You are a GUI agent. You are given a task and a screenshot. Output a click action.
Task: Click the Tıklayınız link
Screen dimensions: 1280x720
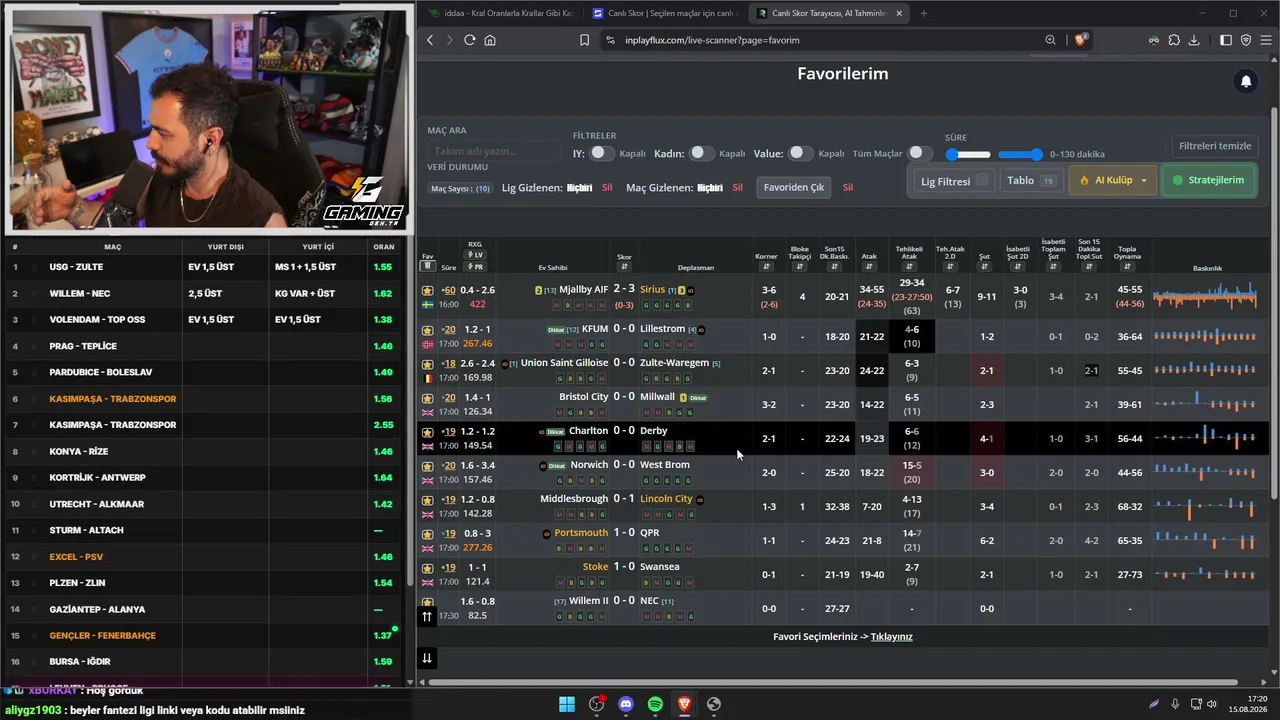click(892, 637)
